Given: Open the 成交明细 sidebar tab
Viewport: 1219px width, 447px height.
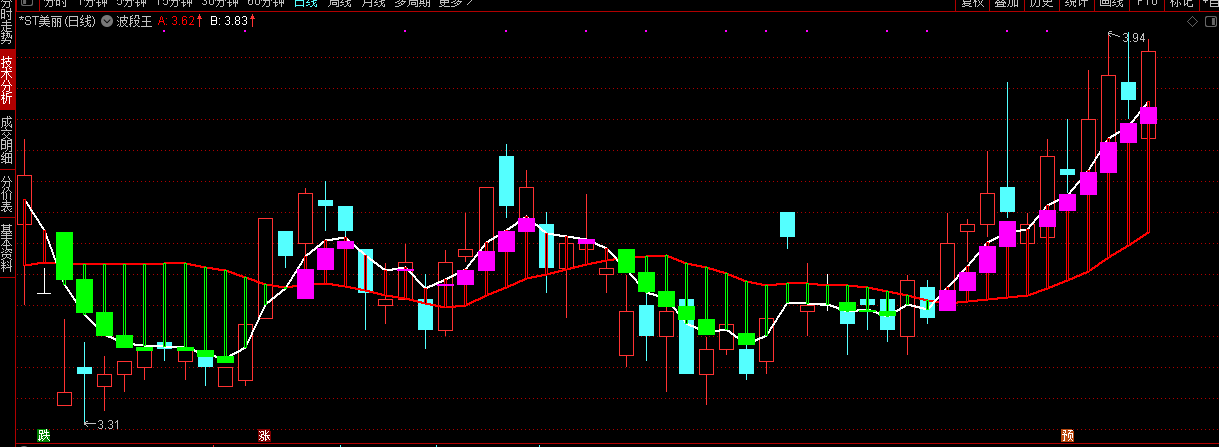Looking at the screenshot, I should (7, 140).
